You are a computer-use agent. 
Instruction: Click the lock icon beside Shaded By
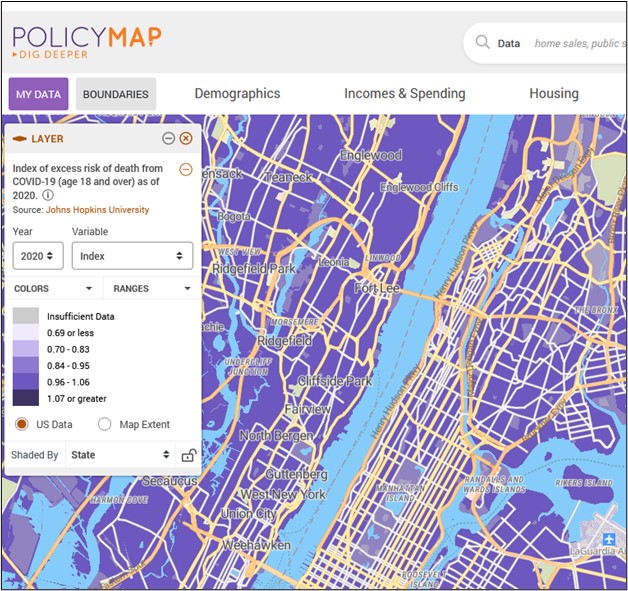click(x=187, y=455)
